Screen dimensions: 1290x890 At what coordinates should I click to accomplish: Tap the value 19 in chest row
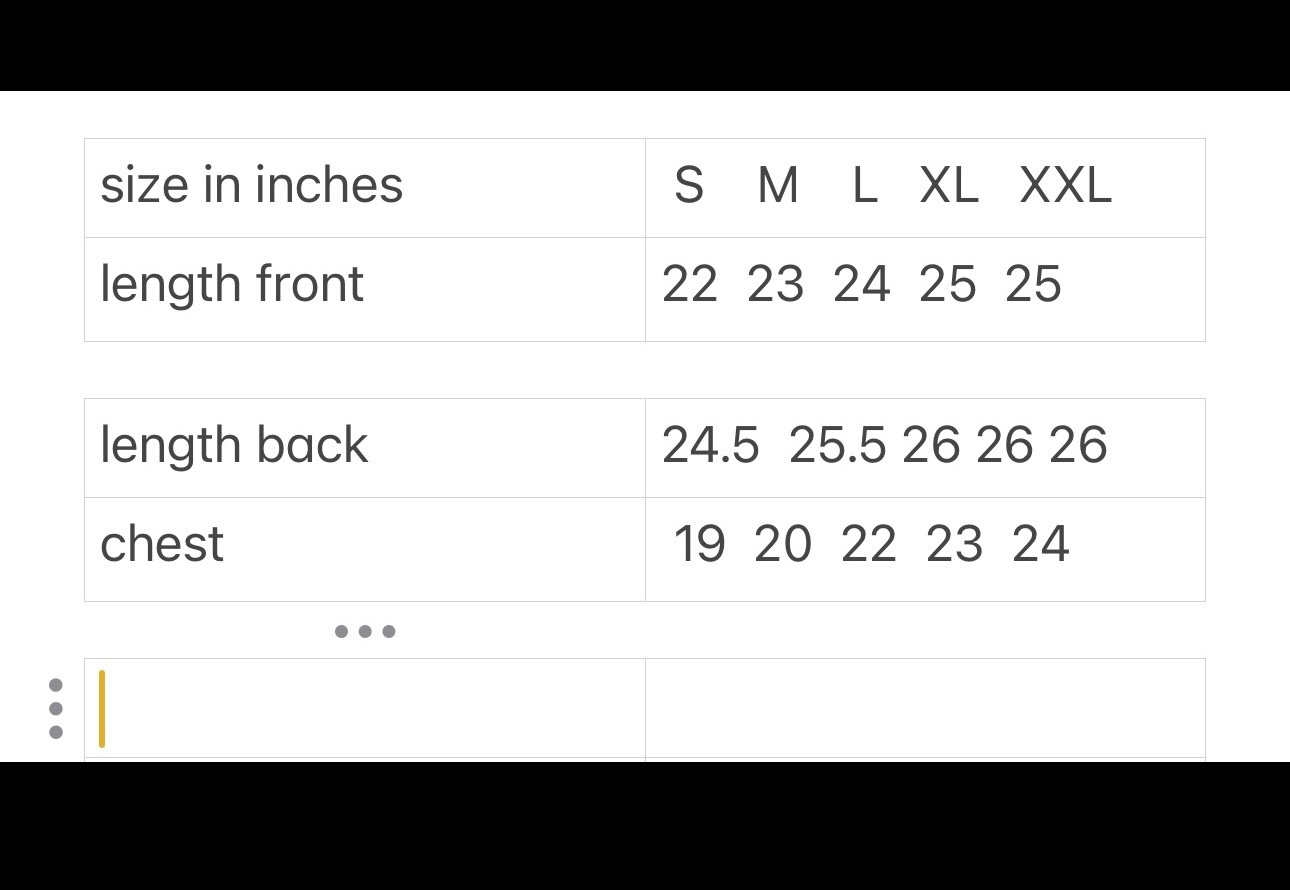tap(699, 545)
